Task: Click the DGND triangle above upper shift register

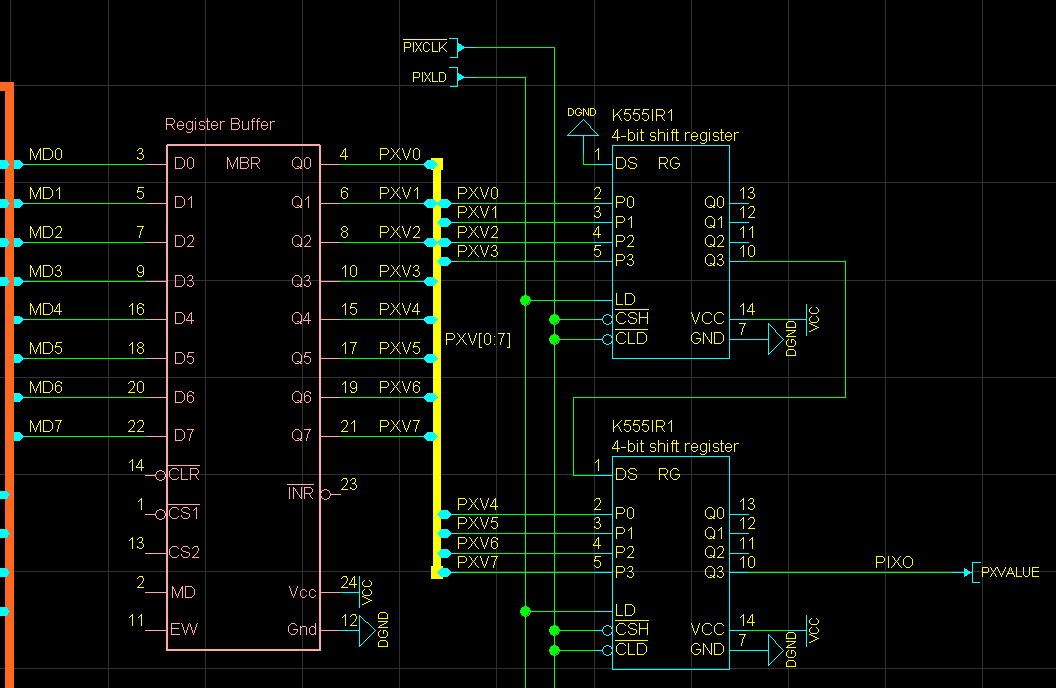Action: click(x=583, y=128)
